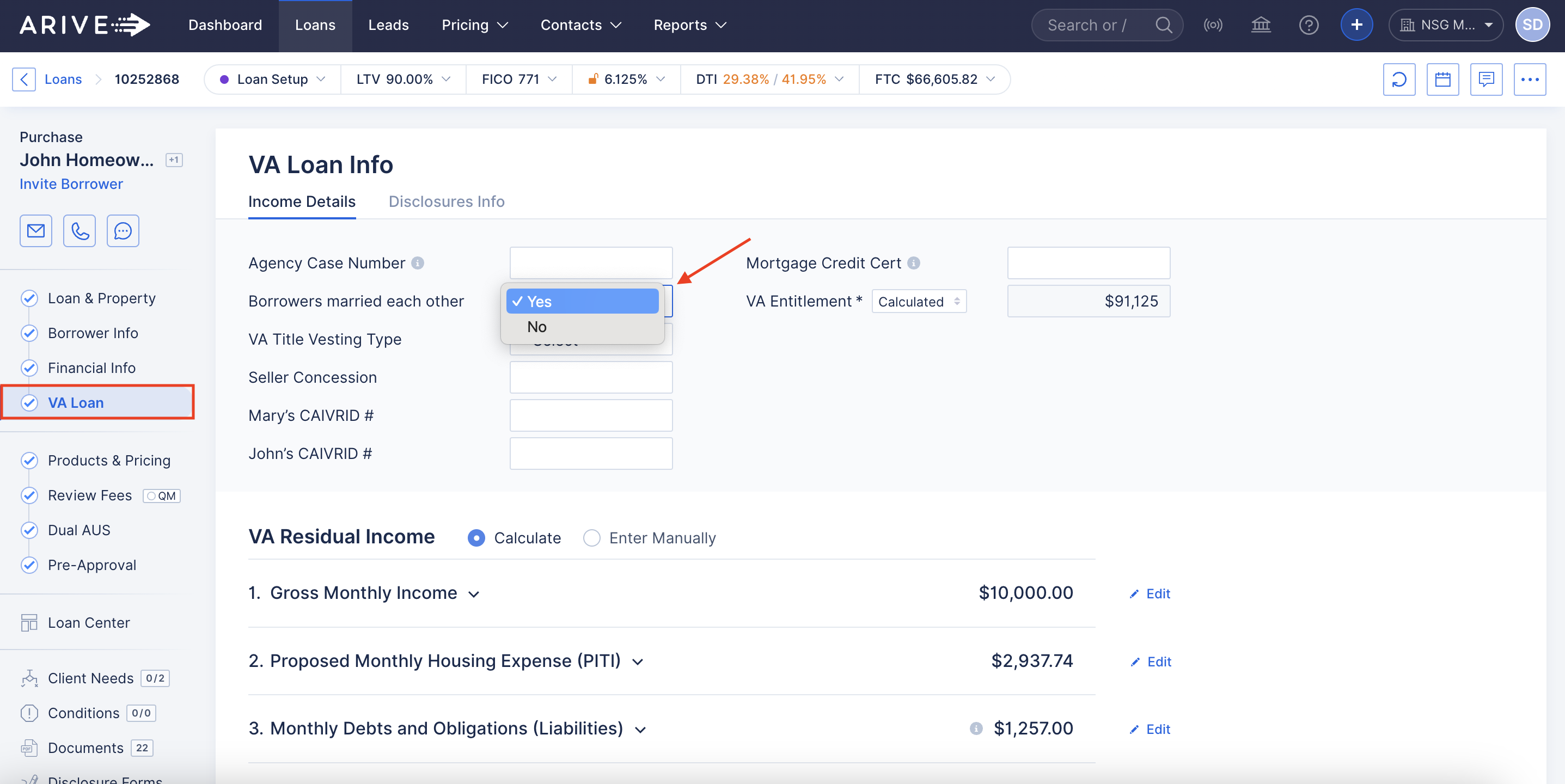Open the help question mark icon

pyautogui.click(x=1308, y=25)
